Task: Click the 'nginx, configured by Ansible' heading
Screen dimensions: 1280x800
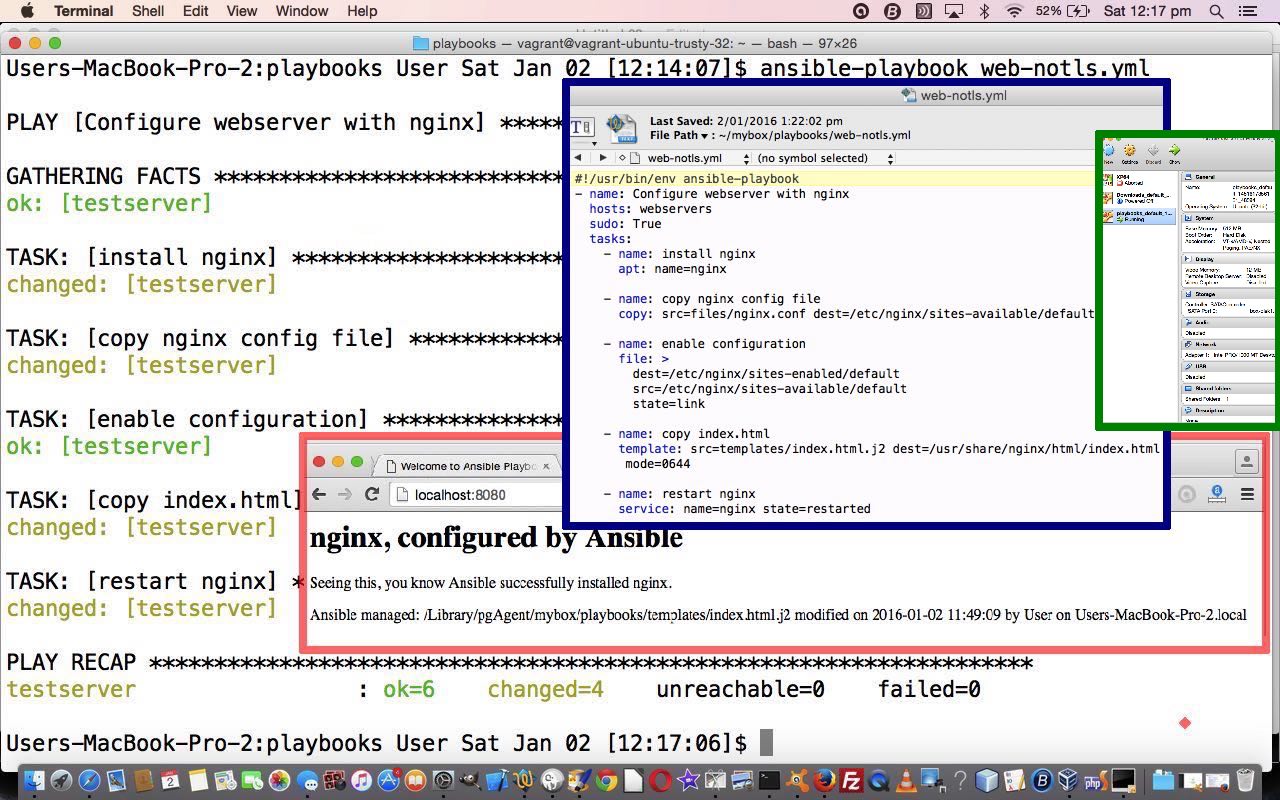Action: point(496,538)
